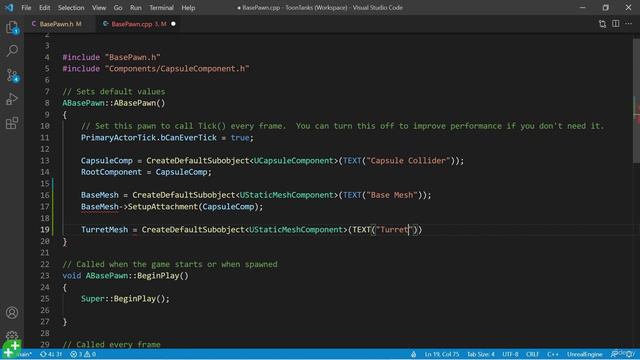Image resolution: width=640 pixels, height=360 pixels.
Task: Click the sync changes indicator in status bar
Action: point(51,354)
